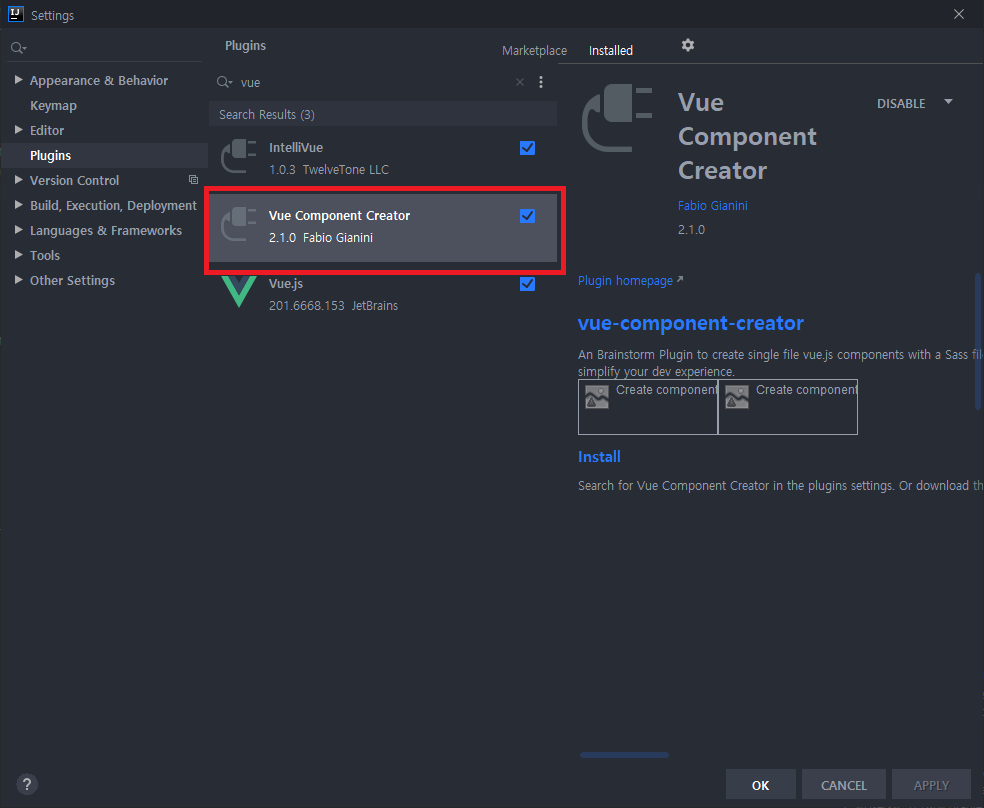Expand Appearance & Behavior section

tap(18, 80)
